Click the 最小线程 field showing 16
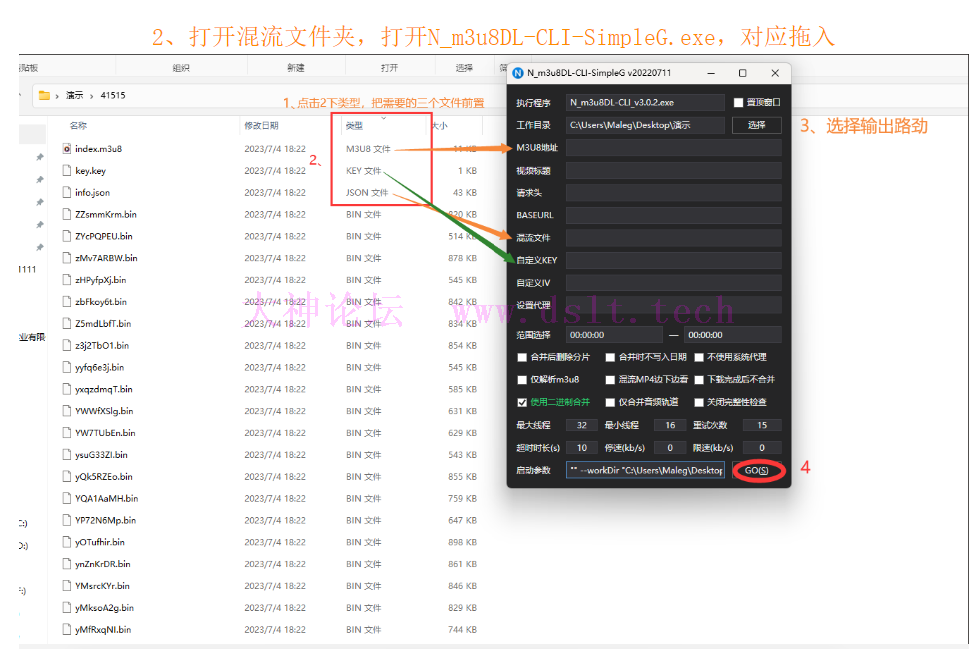 [670, 425]
